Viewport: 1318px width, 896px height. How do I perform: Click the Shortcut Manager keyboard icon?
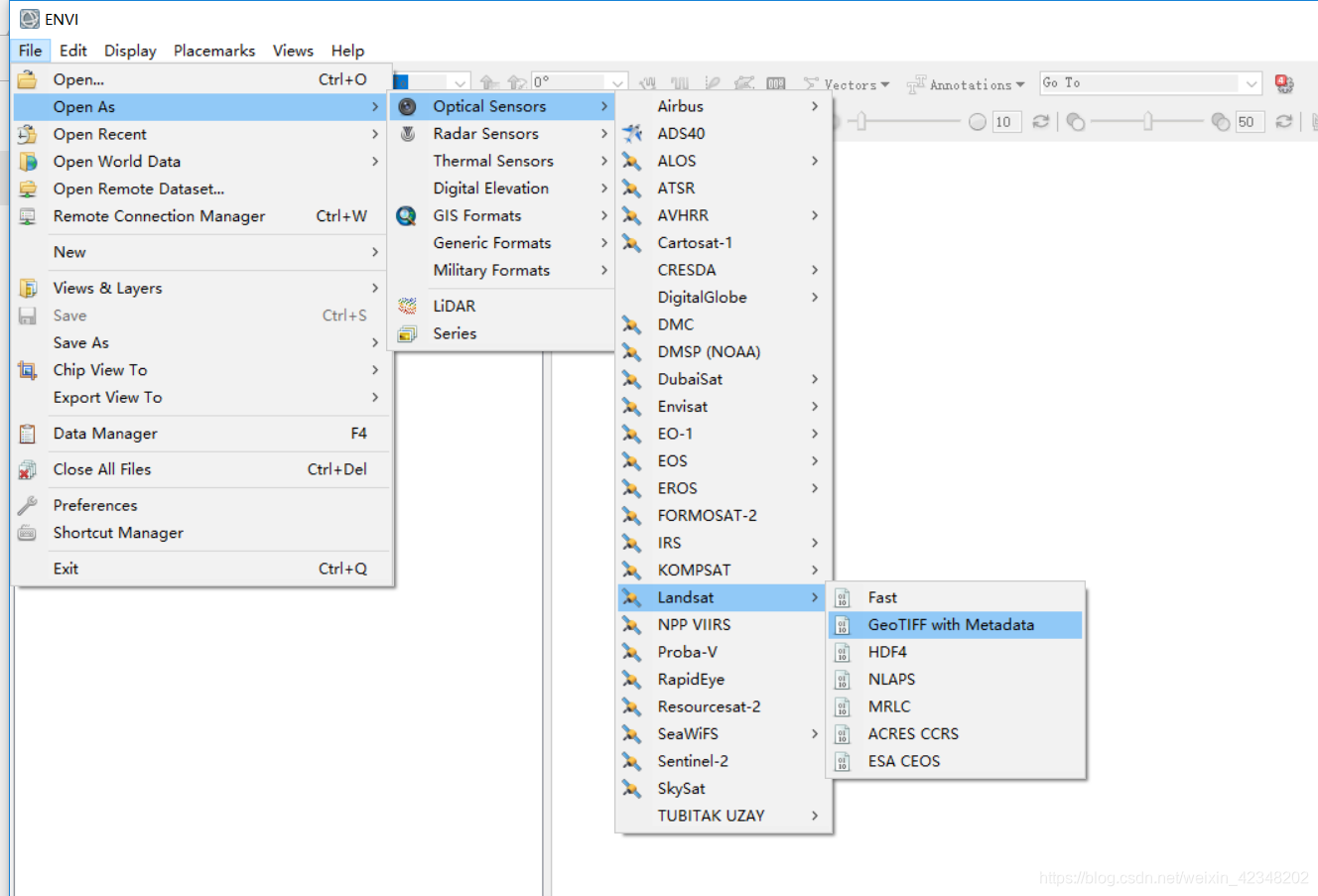coord(28,533)
